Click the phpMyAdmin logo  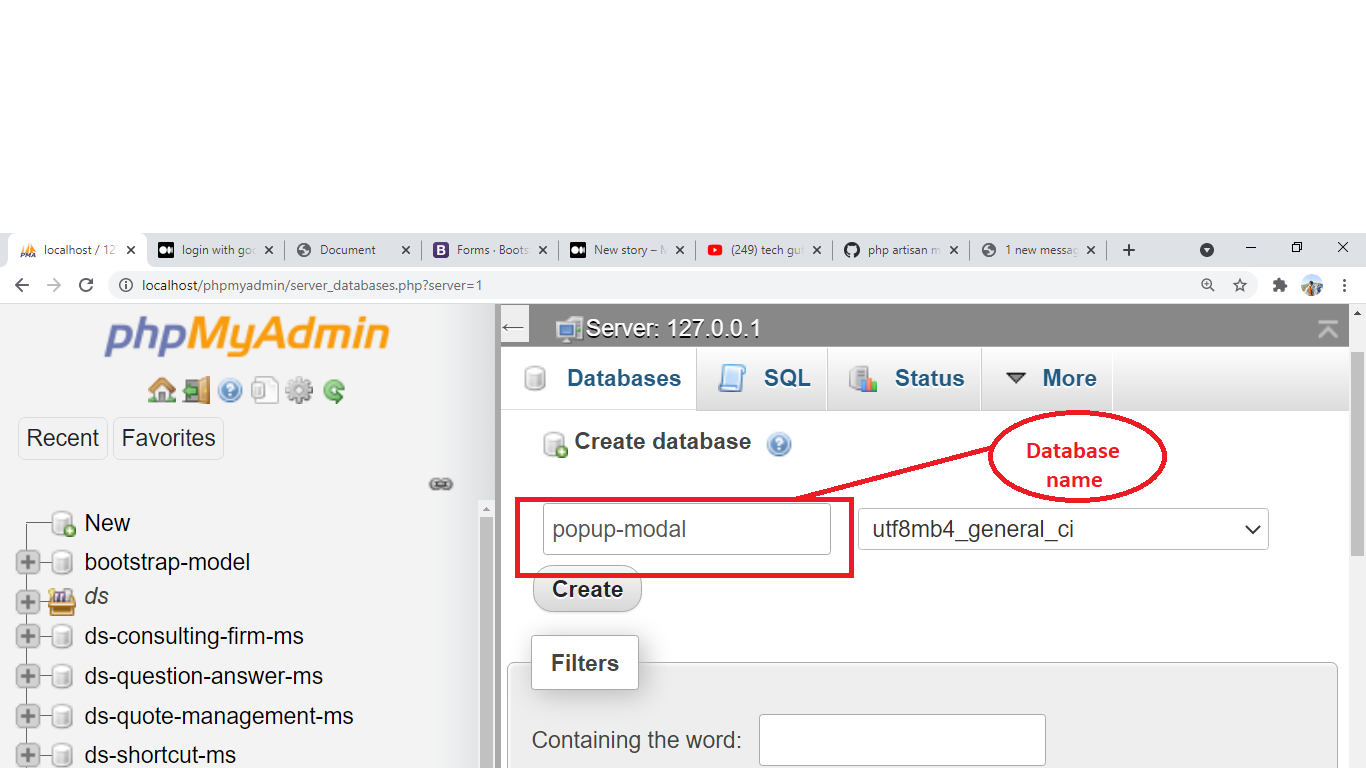click(x=247, y=335)
